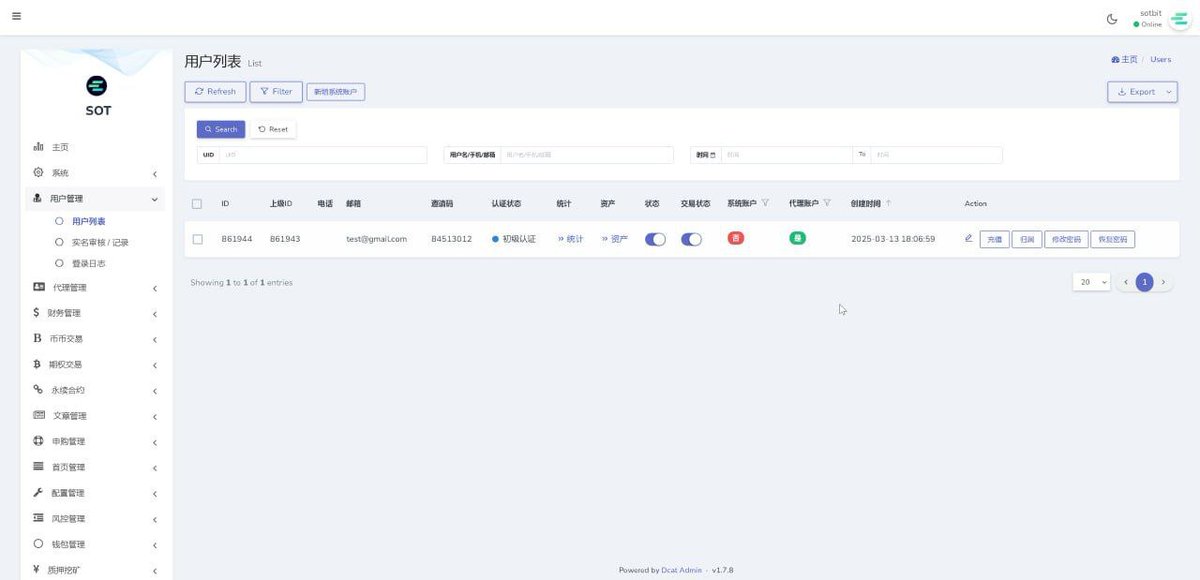Click 修改密码 button for user 861944
The width and height of the screenshot is (1200, 580).
tap(1065, 240)
